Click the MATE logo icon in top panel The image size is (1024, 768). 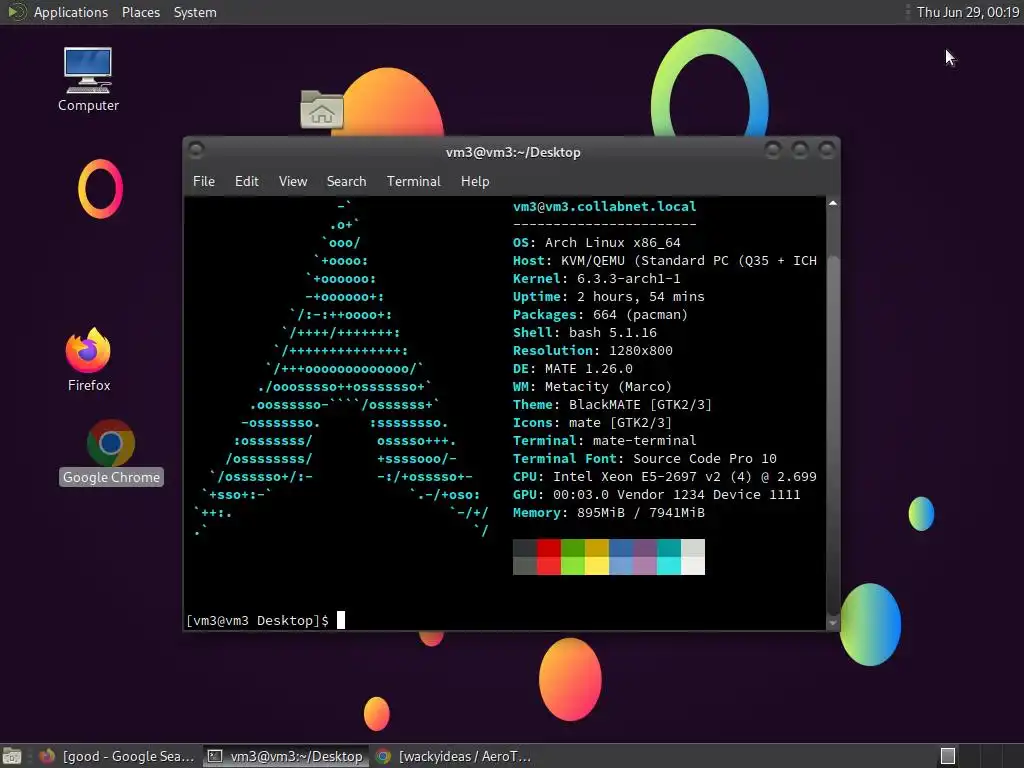click(x=16, y=12)
